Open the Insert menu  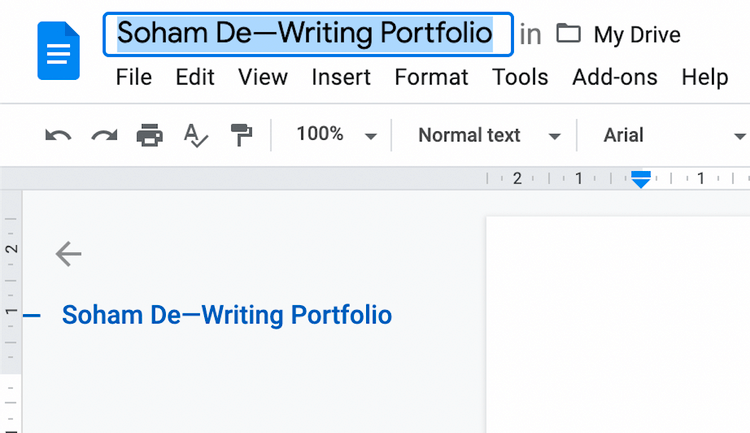tap(341, 77)
